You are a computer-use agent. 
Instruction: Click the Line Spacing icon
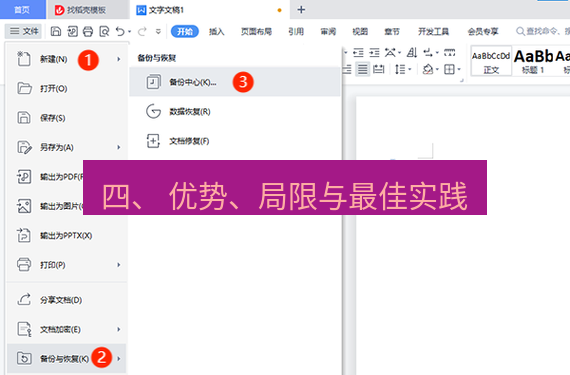pos(400,69)
